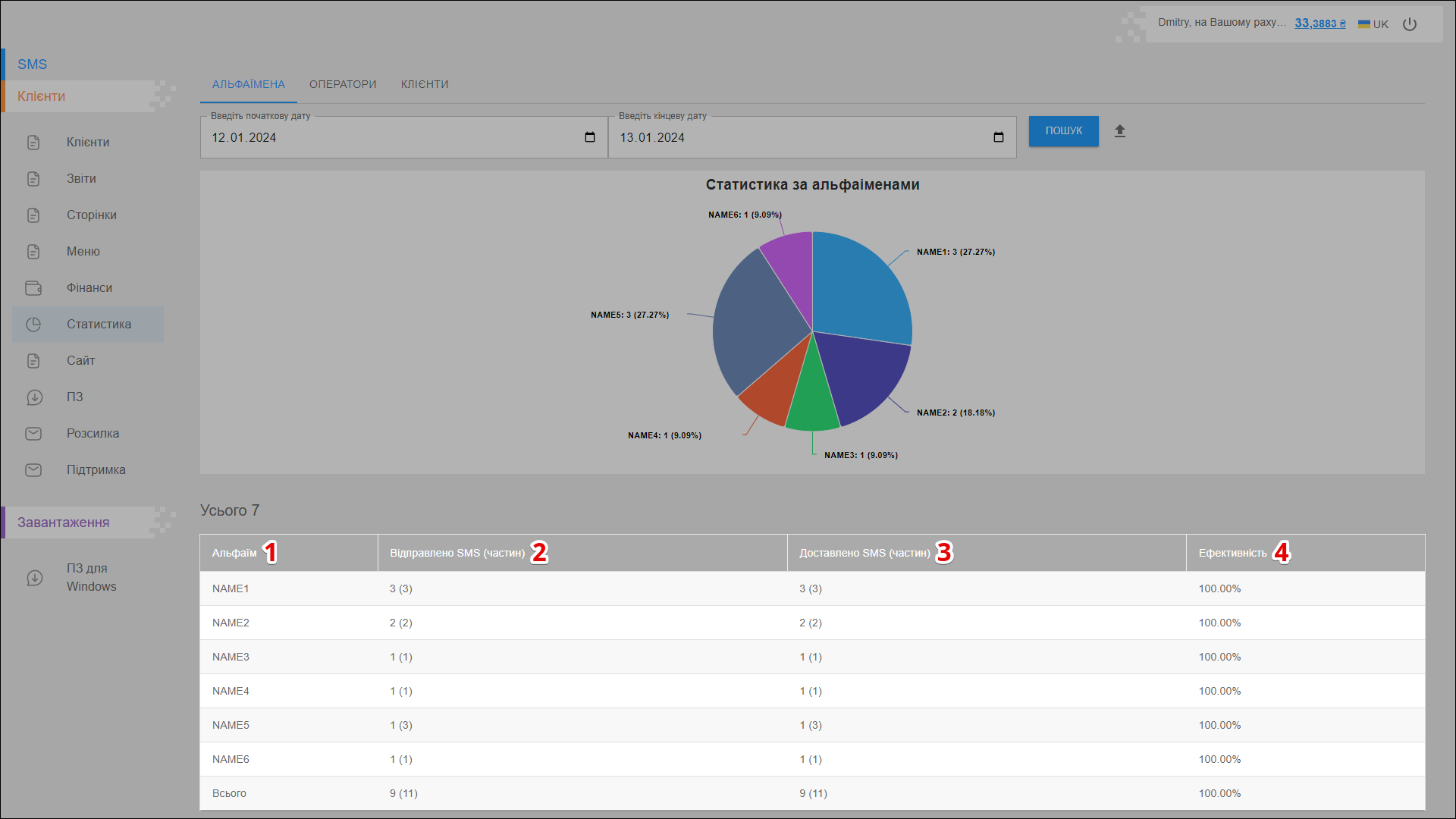Screen dimensions: 1456x819
Task: Click the account balance link 33,3883
Action: pyautogui.click(x=1319, y=24)
